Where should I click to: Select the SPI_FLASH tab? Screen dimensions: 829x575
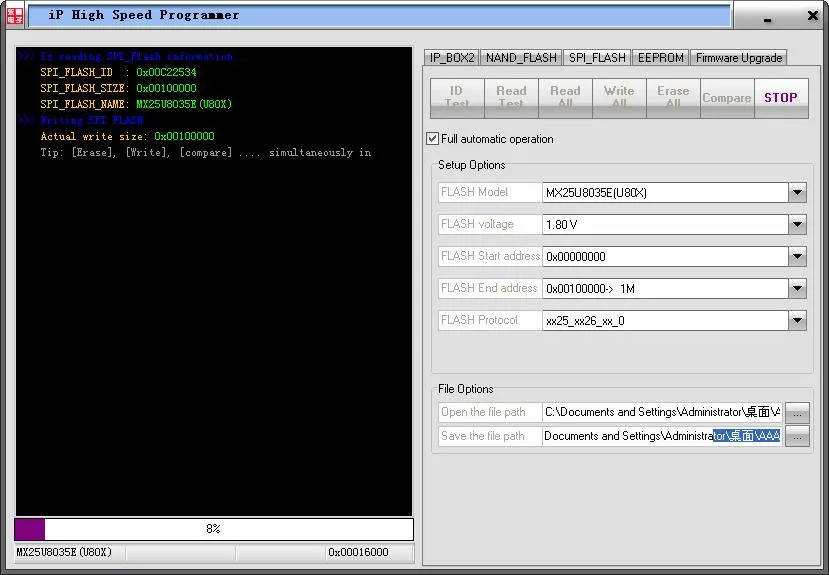[597, 58]
